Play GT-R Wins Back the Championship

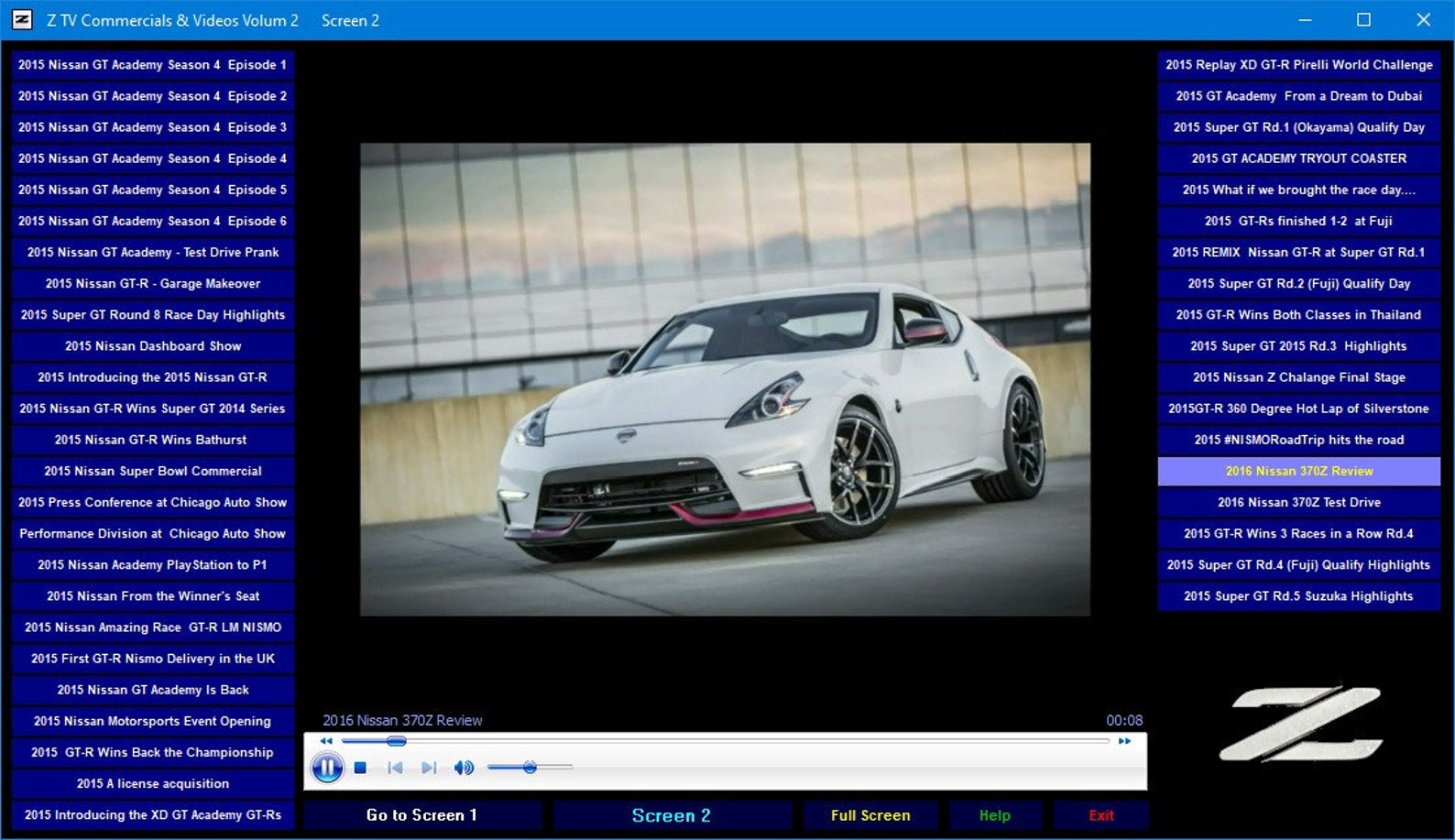pyautogui.click(x=153, y=752)
